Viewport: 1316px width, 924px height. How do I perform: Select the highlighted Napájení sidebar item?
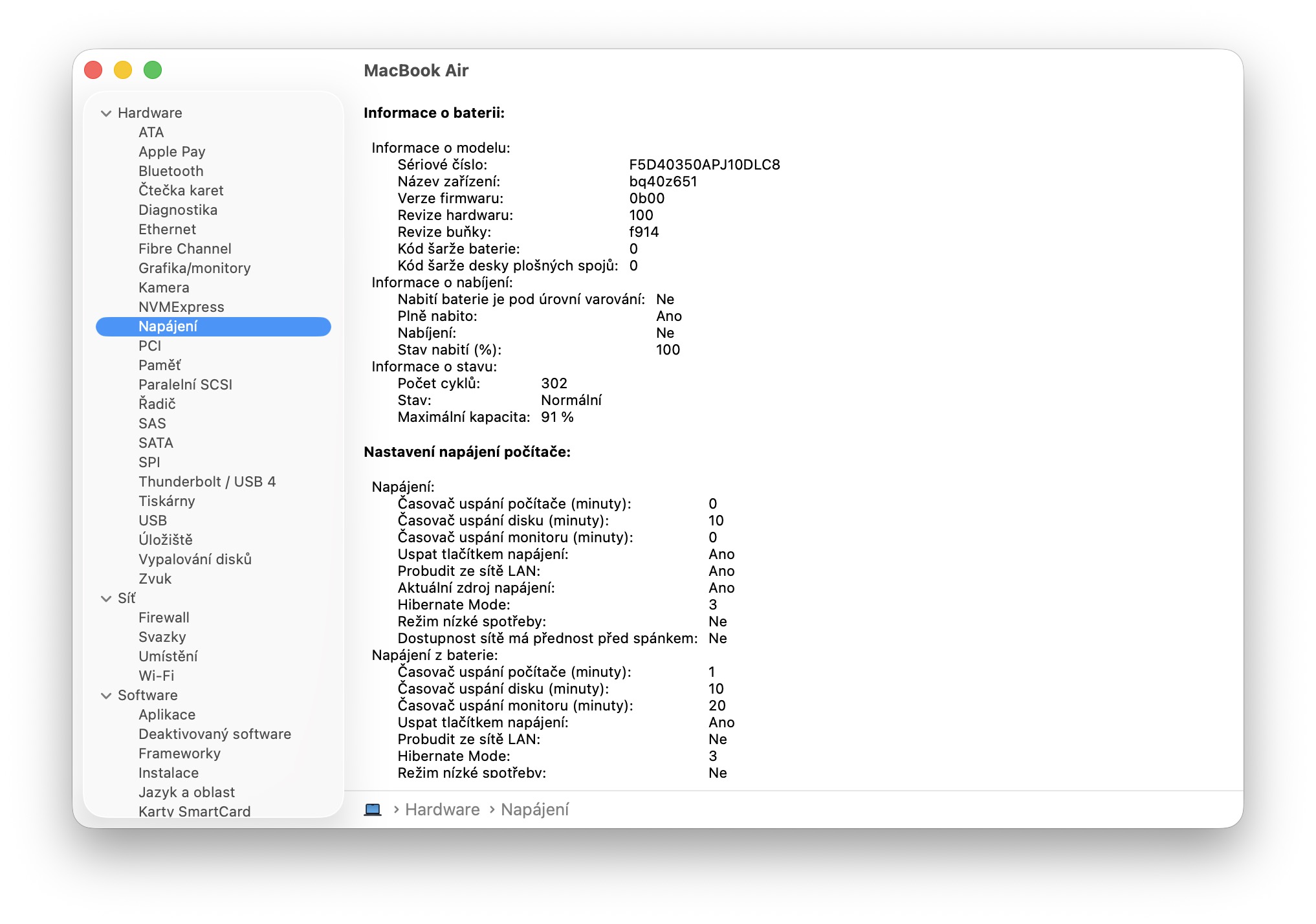pos(168,326)
